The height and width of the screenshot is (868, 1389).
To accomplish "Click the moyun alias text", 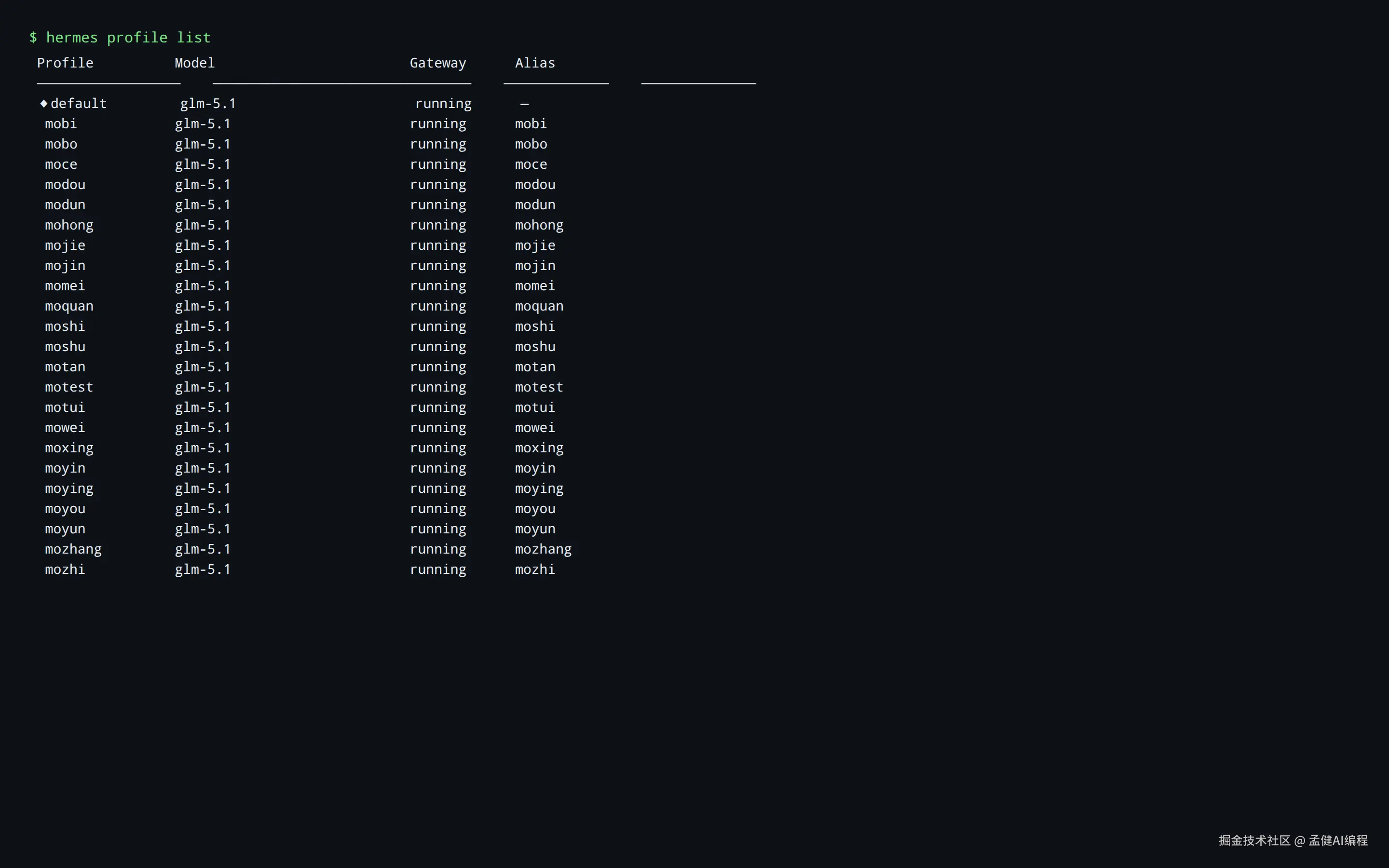I will [x=534, y=529].
